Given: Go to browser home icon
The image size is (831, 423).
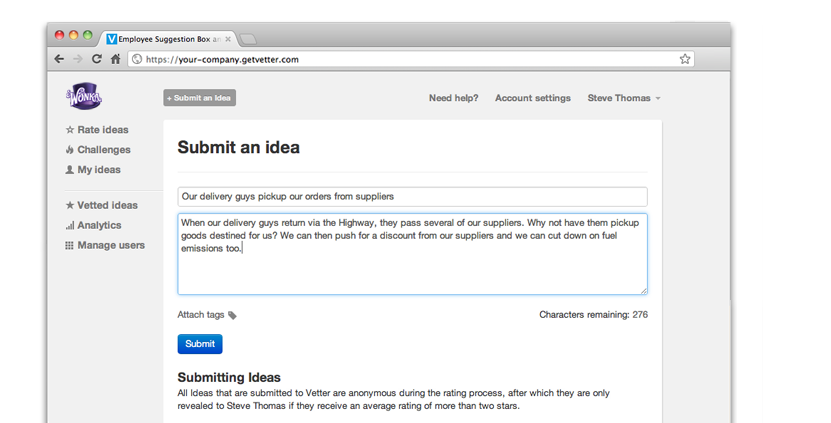Looking at the screenshot, I should pos(116,59).
